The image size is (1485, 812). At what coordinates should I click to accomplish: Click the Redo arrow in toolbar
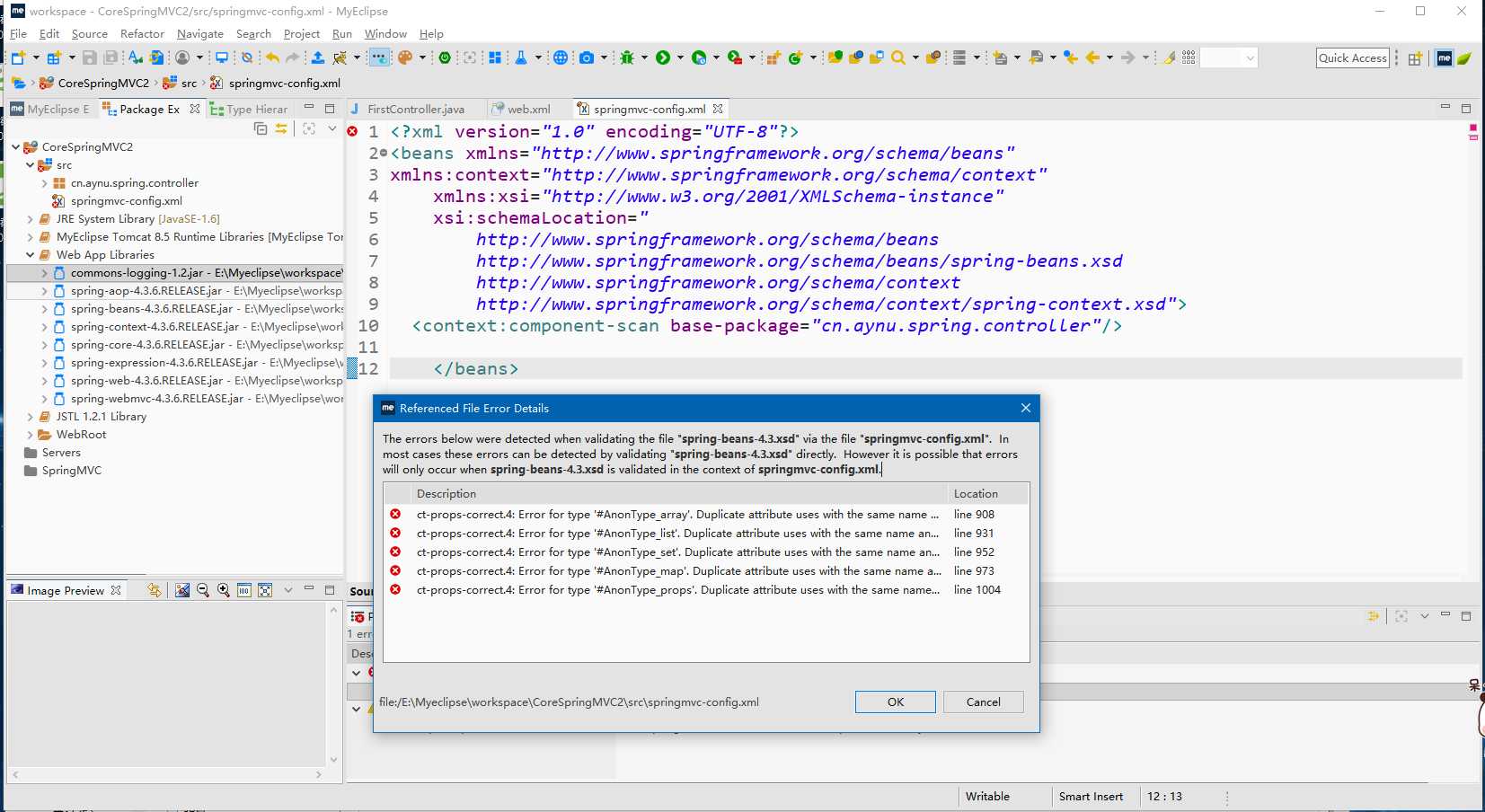coord(293,57)
